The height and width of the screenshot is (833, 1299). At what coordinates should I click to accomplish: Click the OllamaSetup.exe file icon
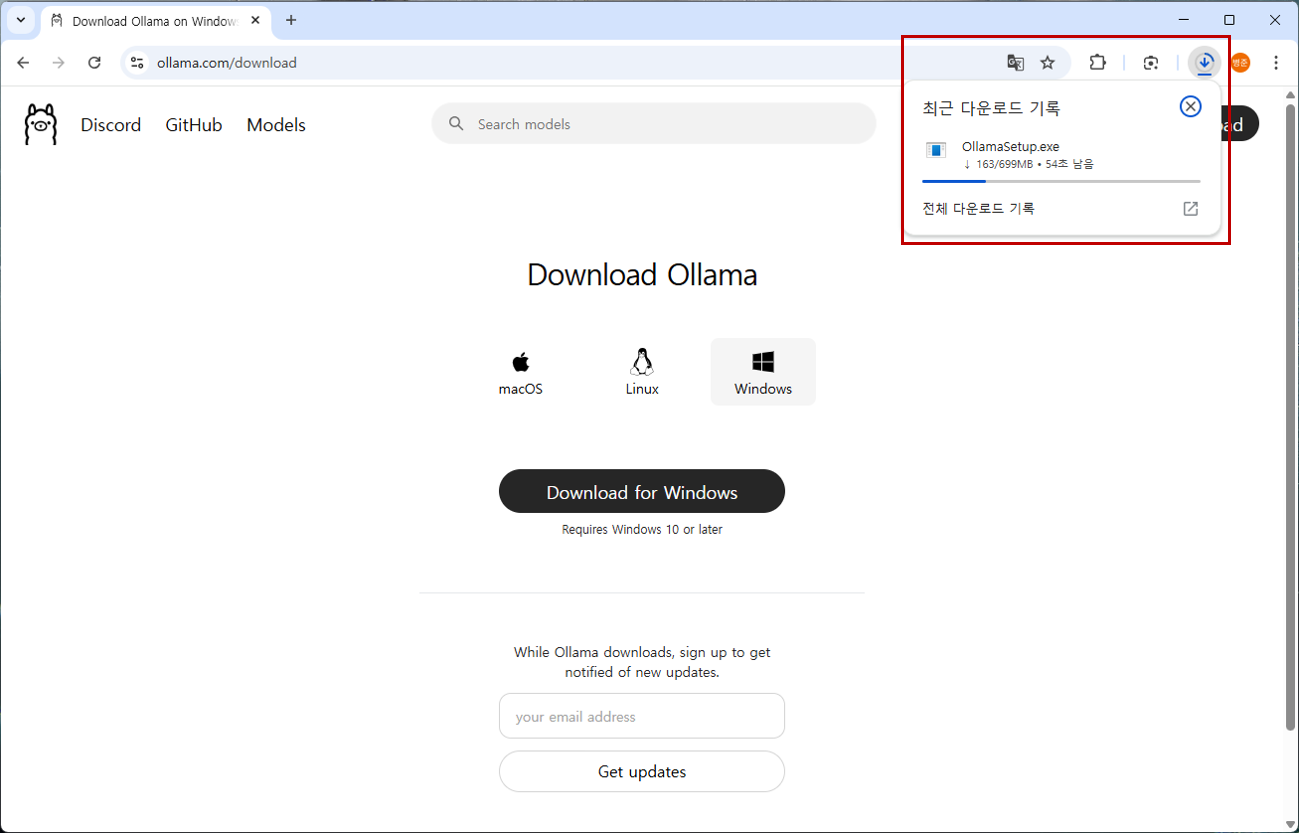(x=936, y=150)
